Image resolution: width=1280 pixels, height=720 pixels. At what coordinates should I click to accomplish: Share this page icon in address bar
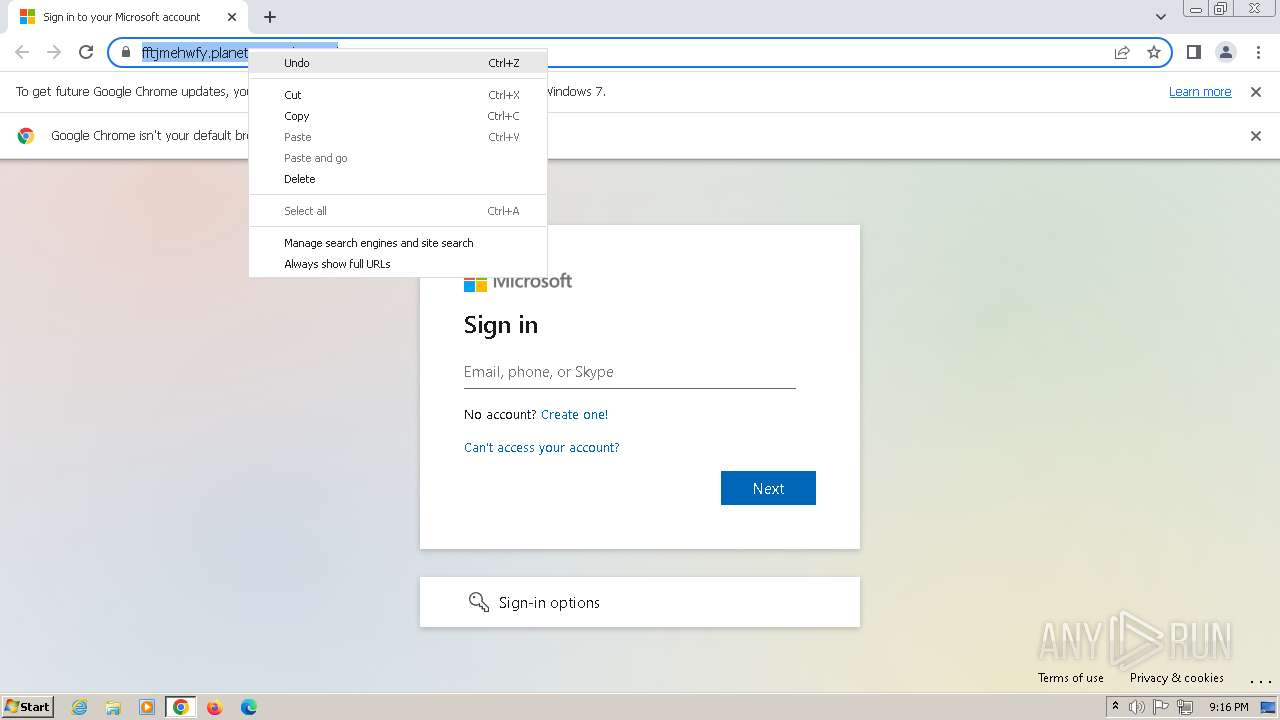1122,52
